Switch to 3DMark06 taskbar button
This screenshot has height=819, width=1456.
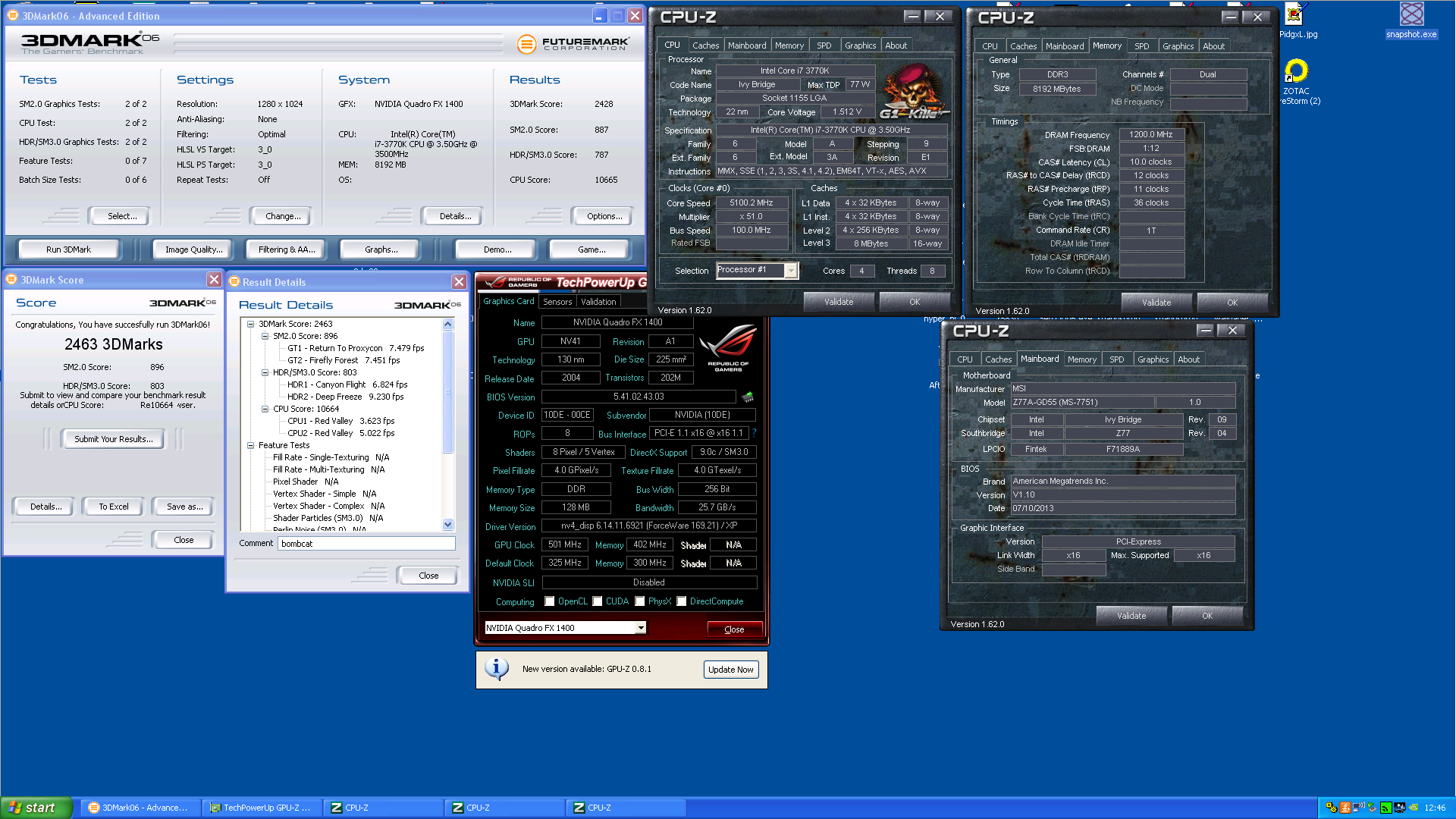tap(141, 808)
